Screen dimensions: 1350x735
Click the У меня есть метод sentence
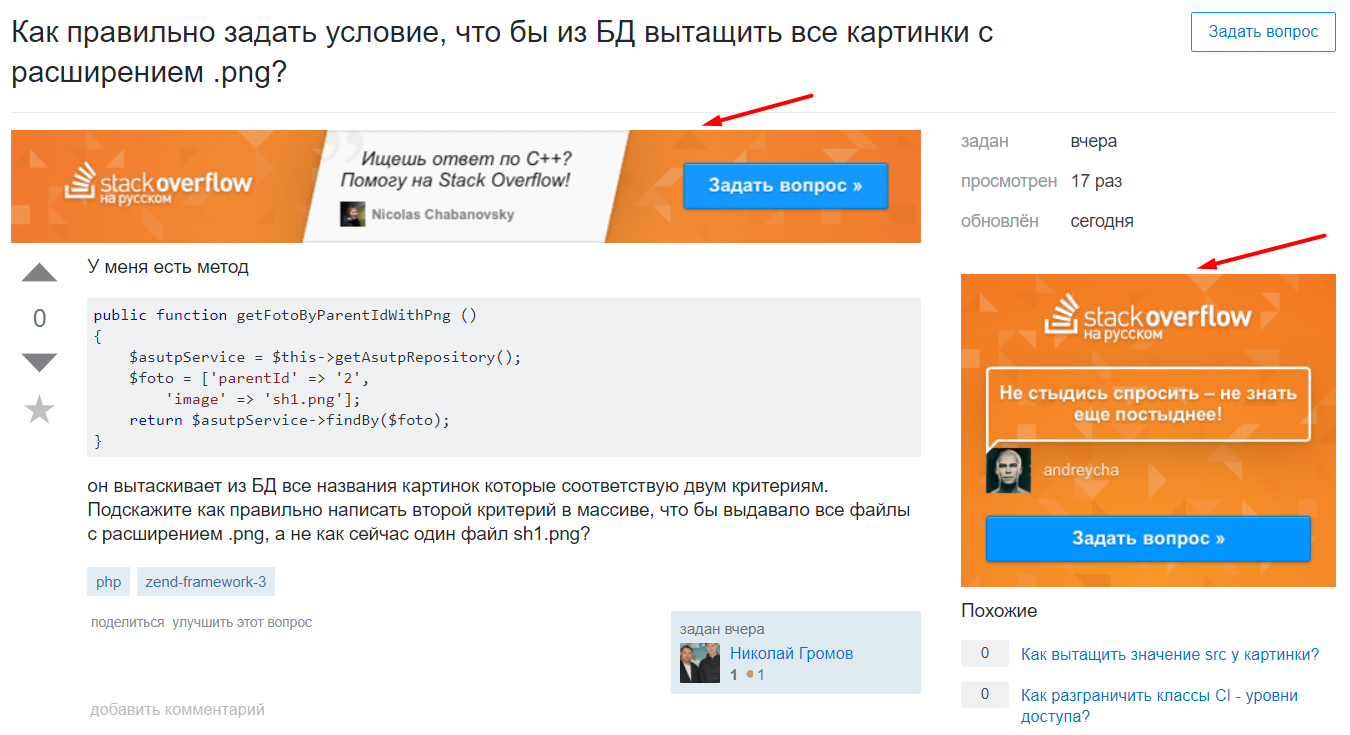click(x=168, y=267)
